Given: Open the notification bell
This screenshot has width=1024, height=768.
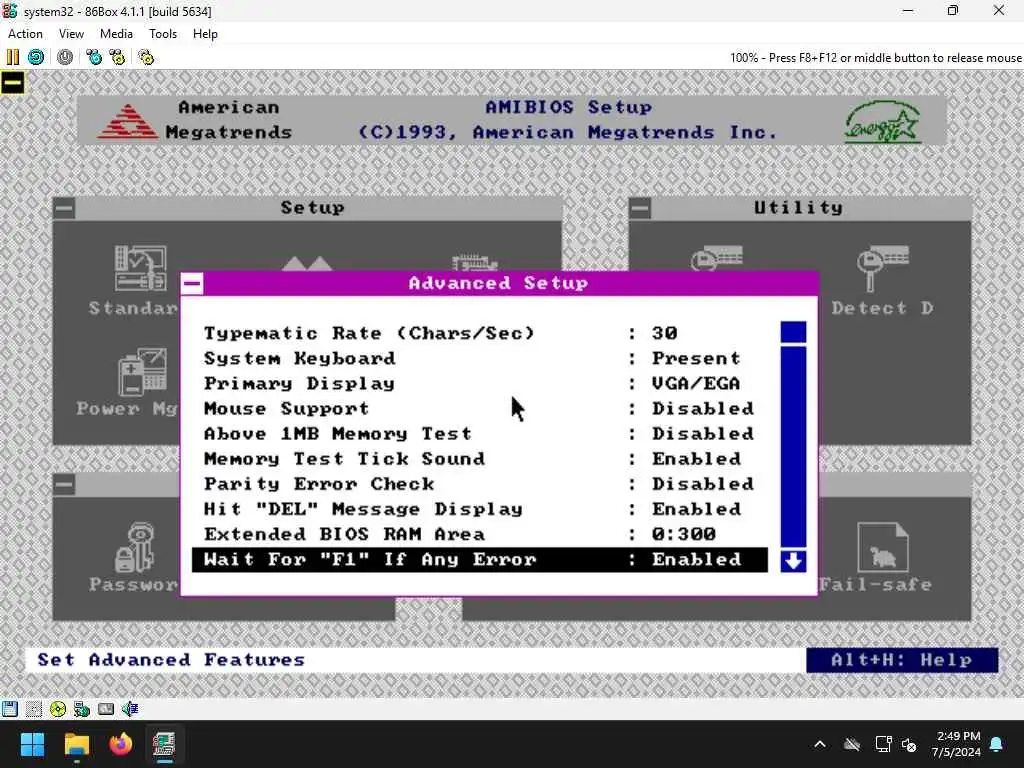Looking at the screenshot, I should [997, 744].
